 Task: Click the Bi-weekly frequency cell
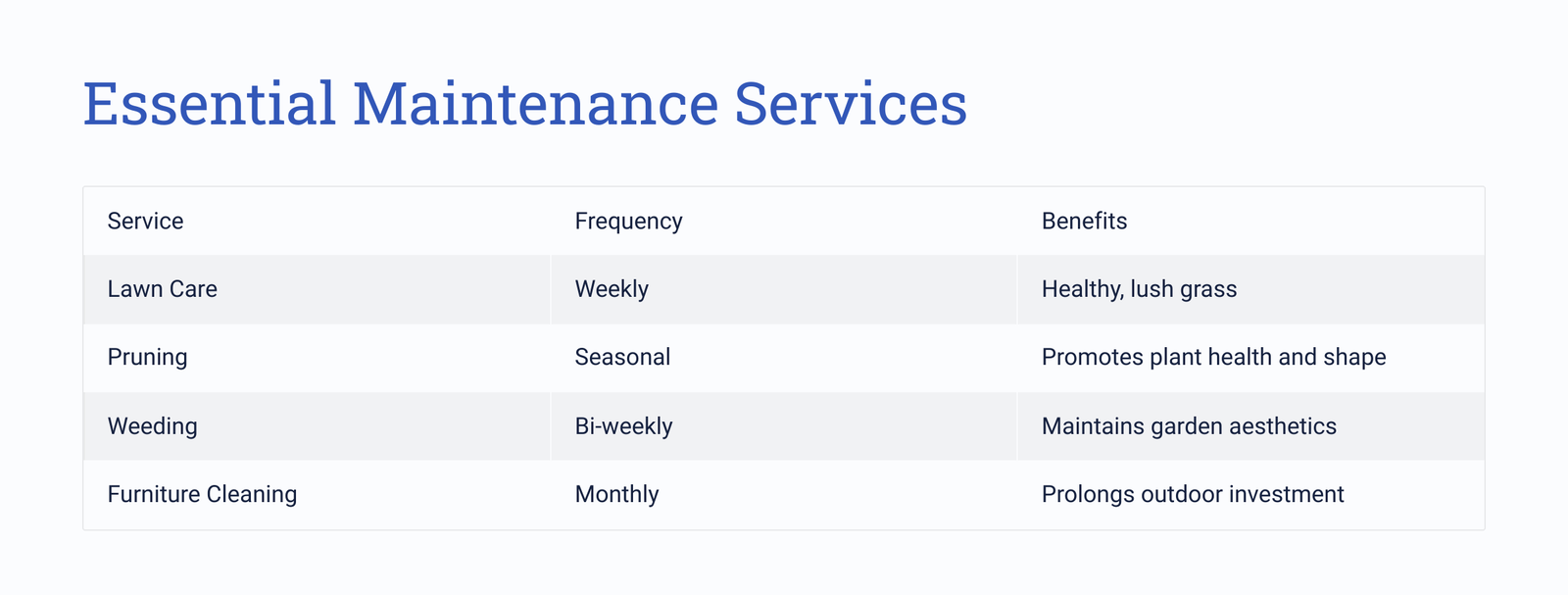pos(784,426)
